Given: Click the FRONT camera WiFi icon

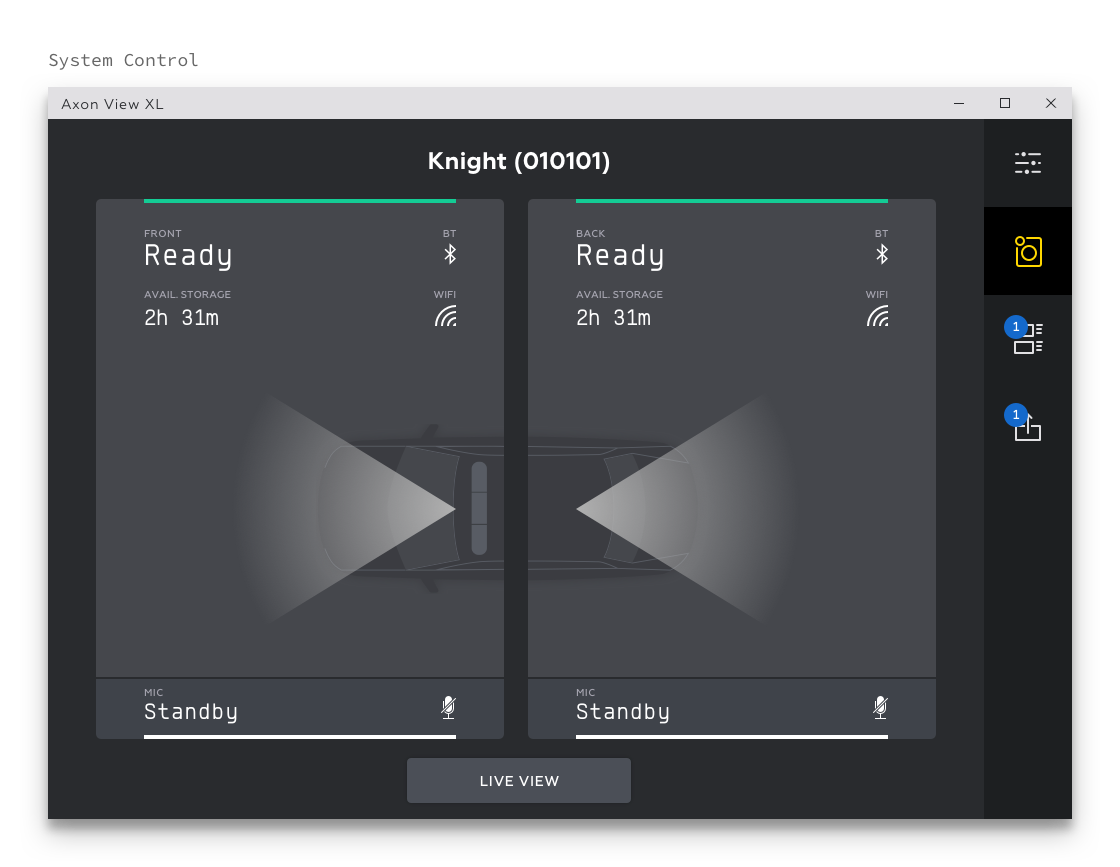Looking at the screenshot, I should 446,316.
